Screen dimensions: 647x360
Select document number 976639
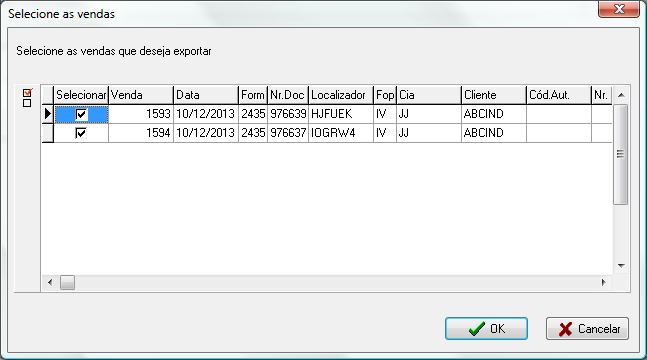(288, 114)
